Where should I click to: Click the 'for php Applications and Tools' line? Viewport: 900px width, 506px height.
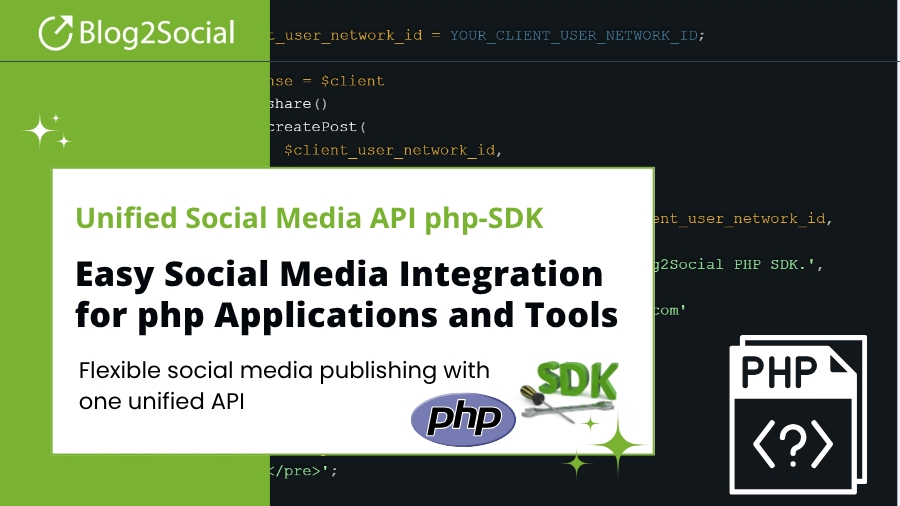click(347, 315)
